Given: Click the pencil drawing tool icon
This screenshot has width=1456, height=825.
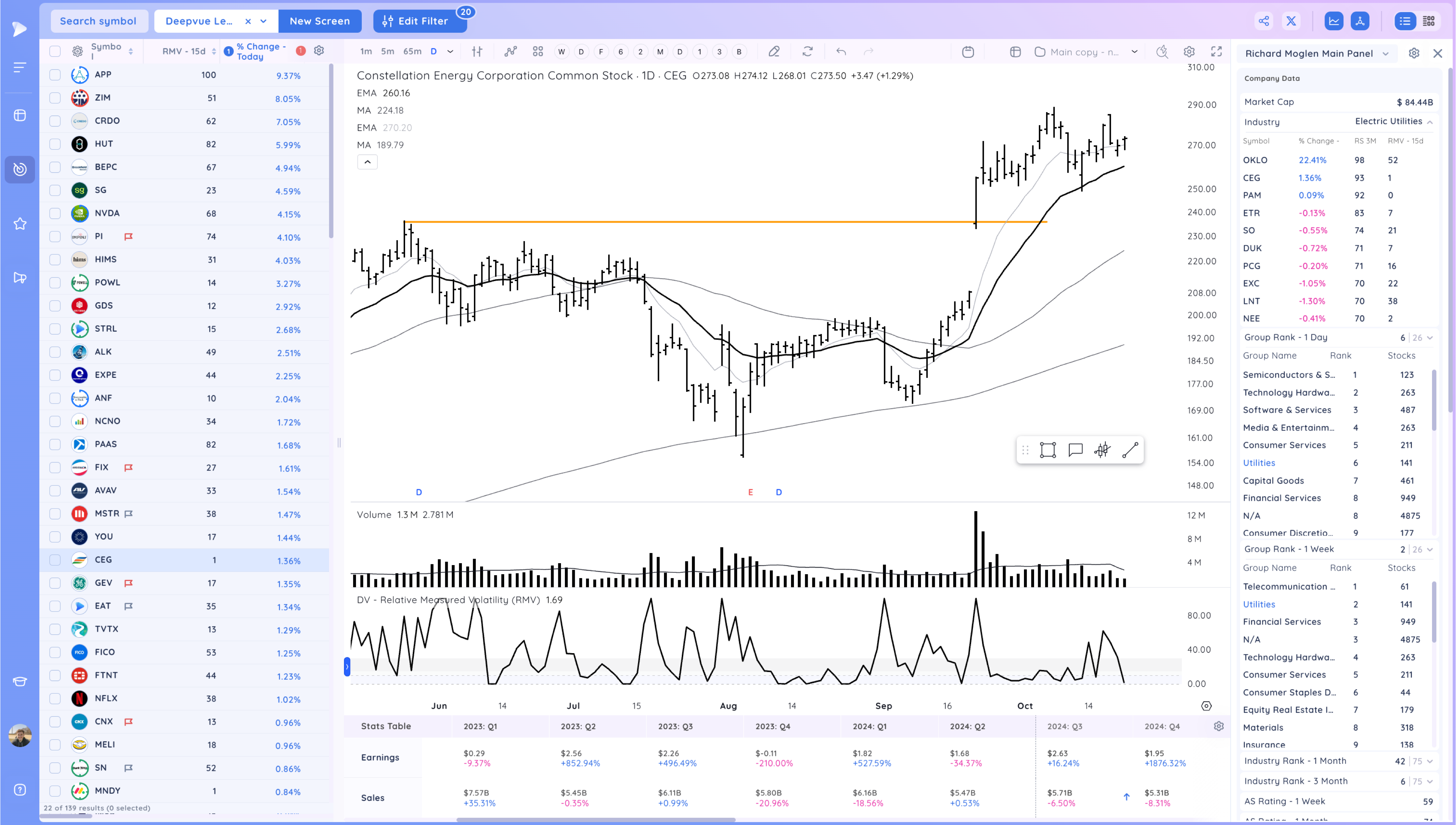Looking at the screenshot, I should [x=773, y=52].
